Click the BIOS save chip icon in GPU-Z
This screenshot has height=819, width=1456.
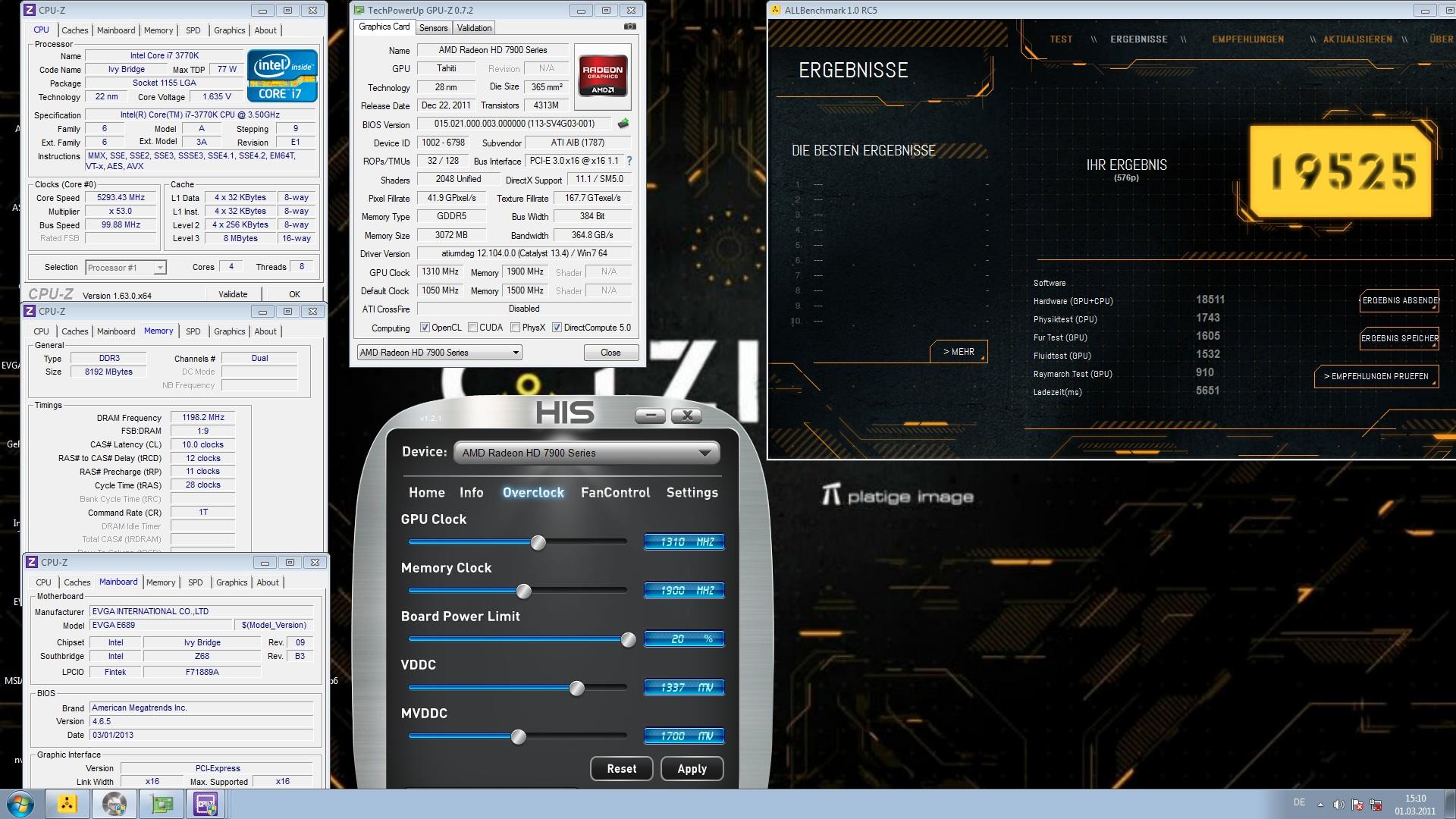point(623,123)
